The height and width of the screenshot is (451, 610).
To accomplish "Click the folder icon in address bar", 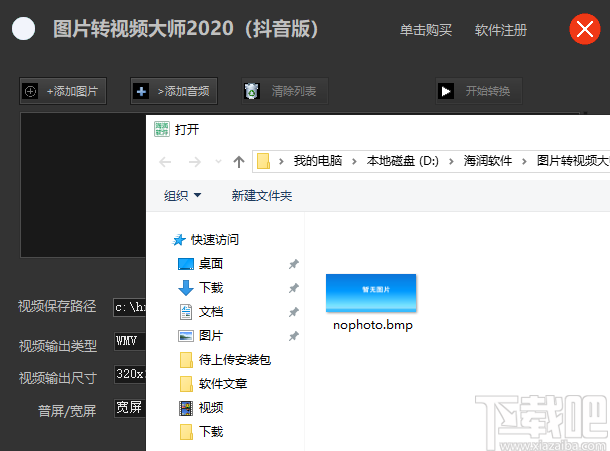I will 263,161.
